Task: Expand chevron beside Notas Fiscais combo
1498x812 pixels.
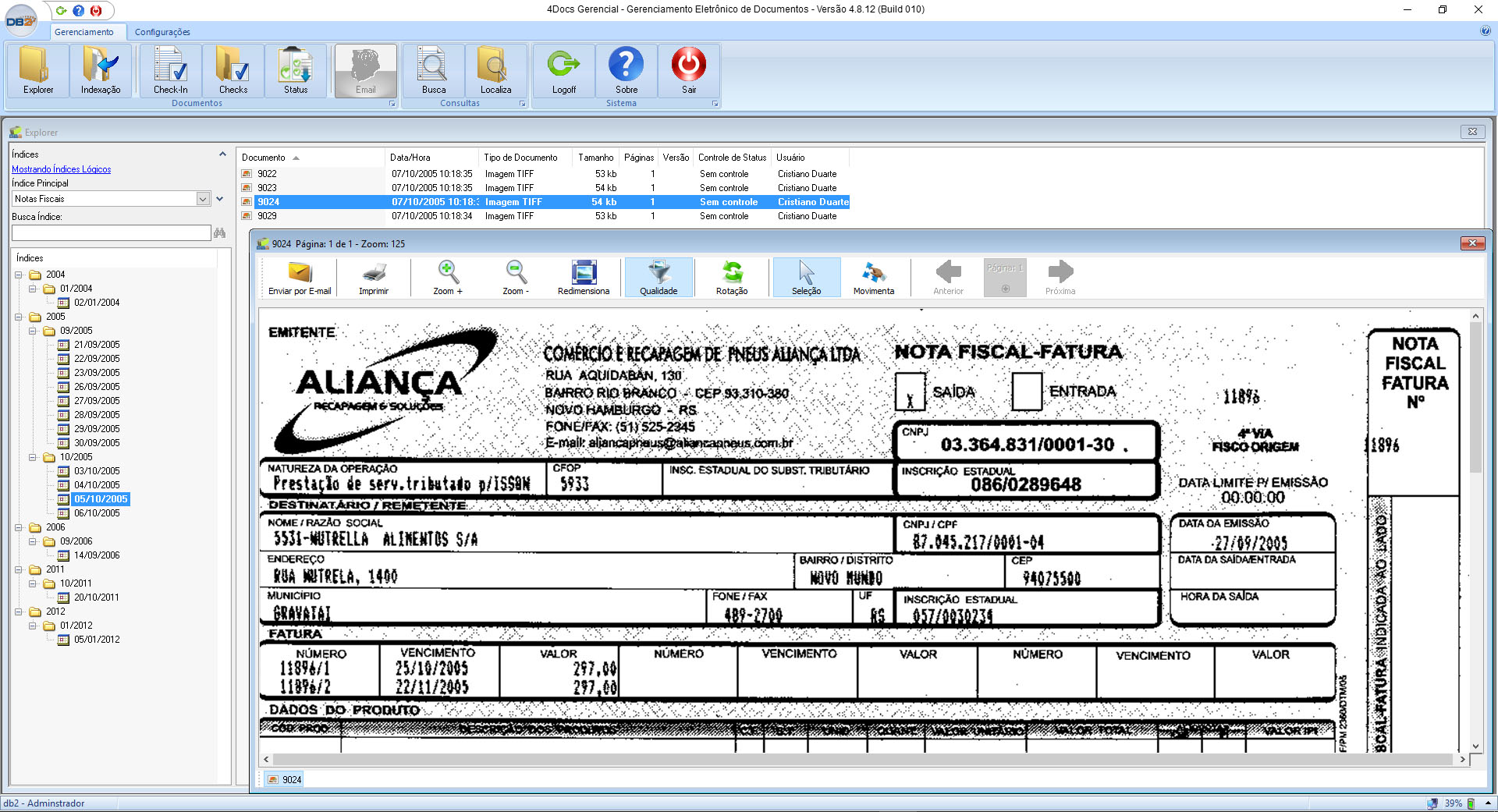Action: [x=220, y=199]
